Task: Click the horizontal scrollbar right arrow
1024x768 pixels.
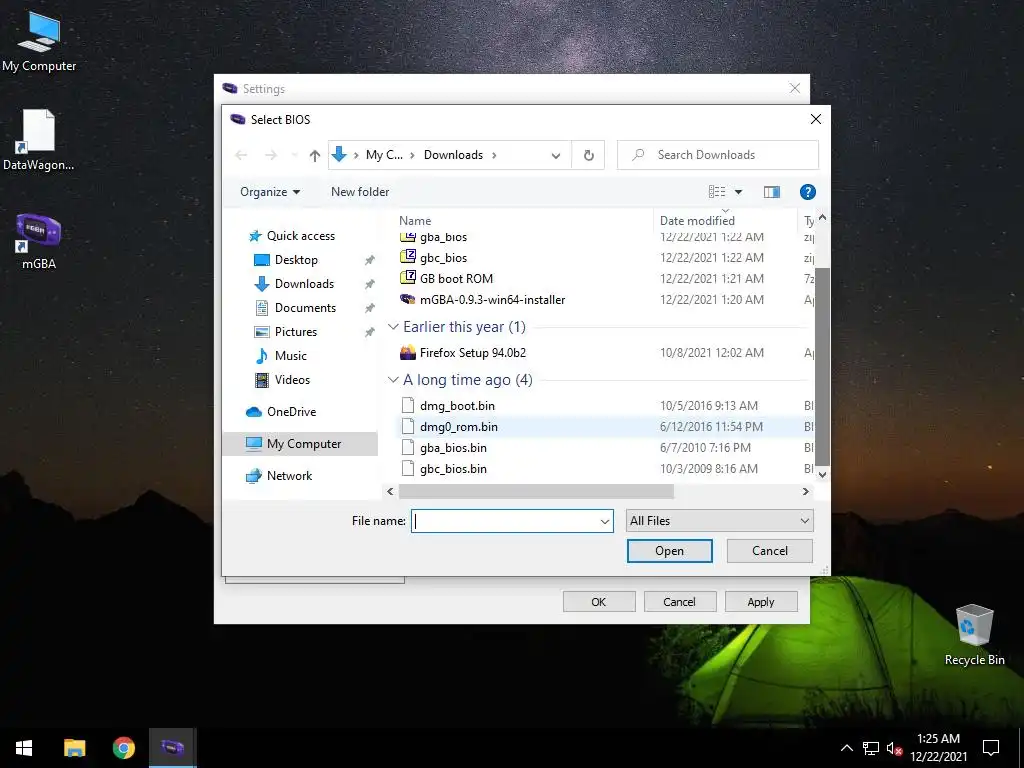Action: 806,492
